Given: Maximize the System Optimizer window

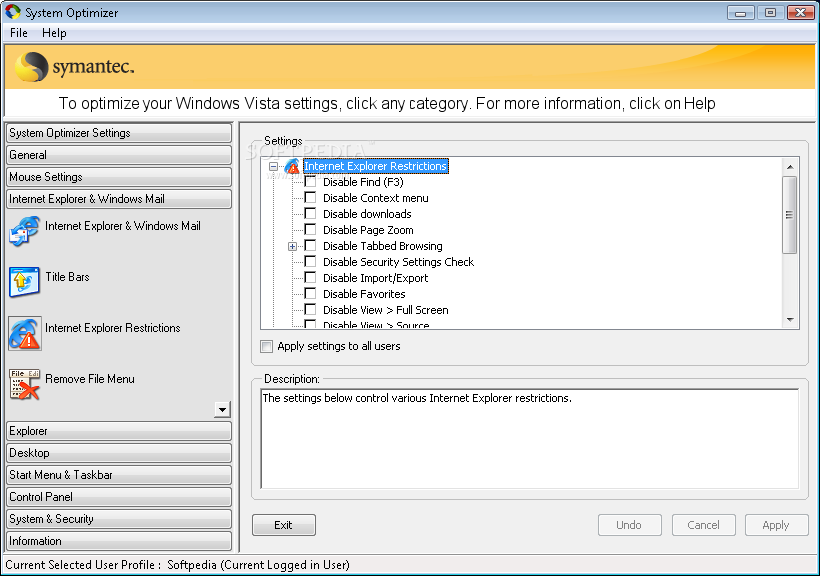Looking at the screenshot, I should (x=770, y=13).
